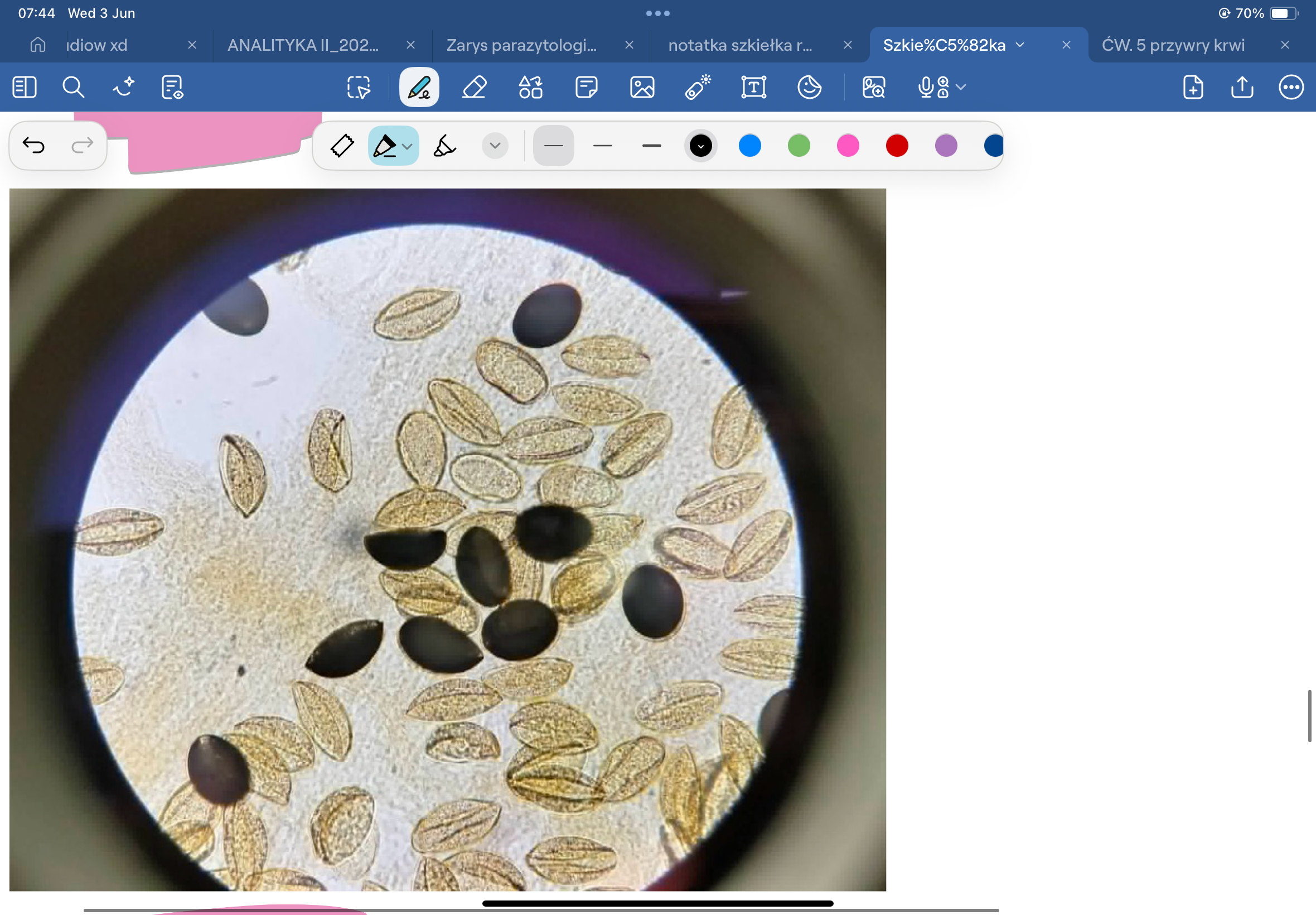Open the shapes tool
This screenshot has width=1316, height=915.
[530, 87]
